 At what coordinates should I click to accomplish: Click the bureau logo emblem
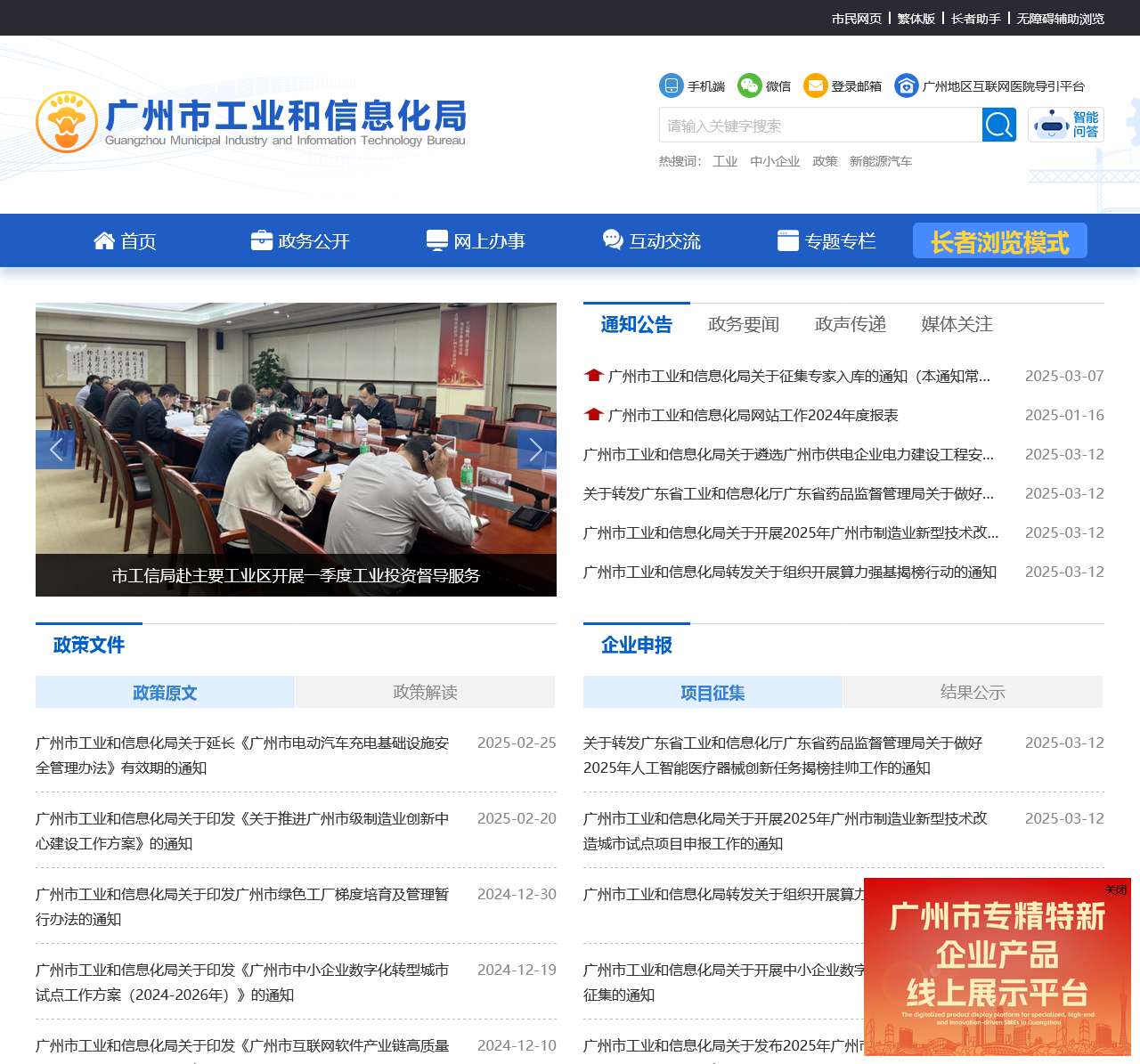(67, 122)
